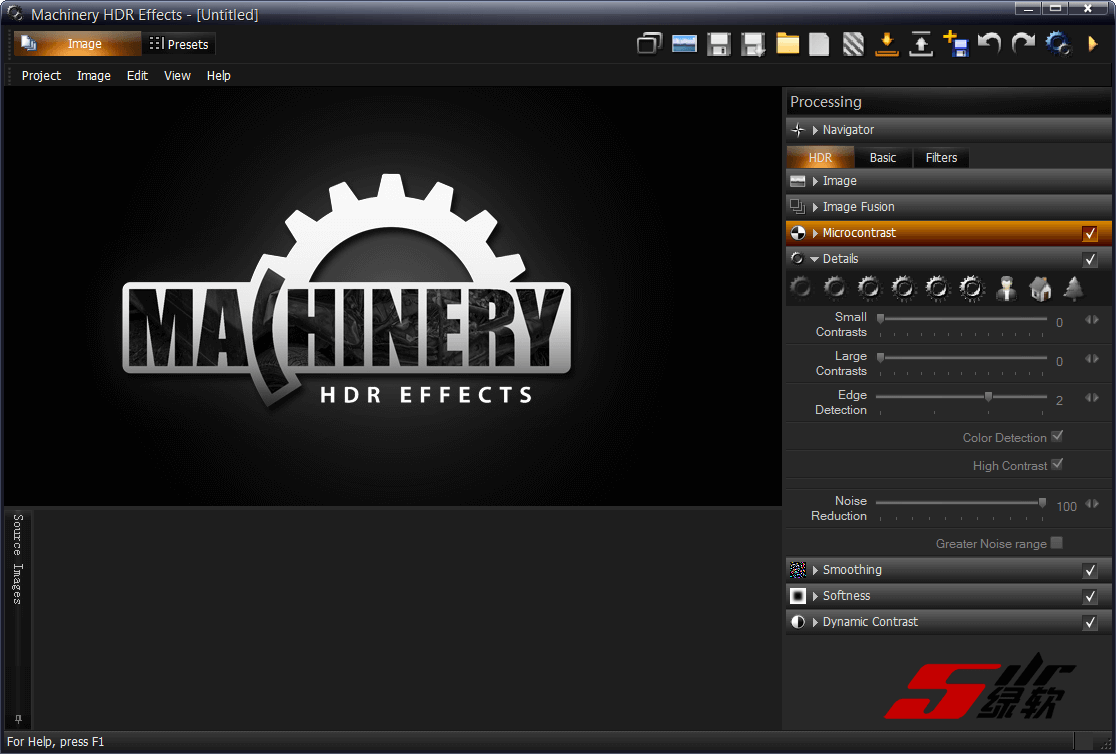Click the blue gear settings icon
The image size is (1116, 754).
[1057, 44]
